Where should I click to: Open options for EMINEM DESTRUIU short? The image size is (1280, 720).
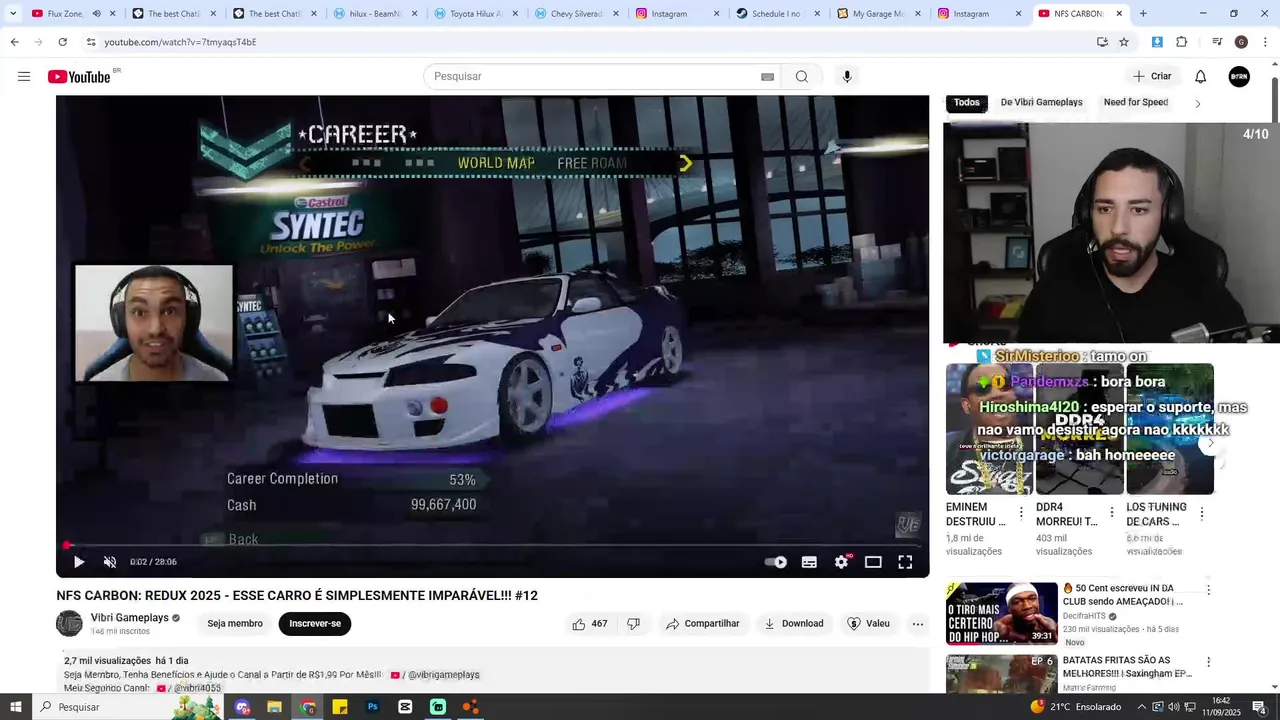click(x=1021, y=513)
